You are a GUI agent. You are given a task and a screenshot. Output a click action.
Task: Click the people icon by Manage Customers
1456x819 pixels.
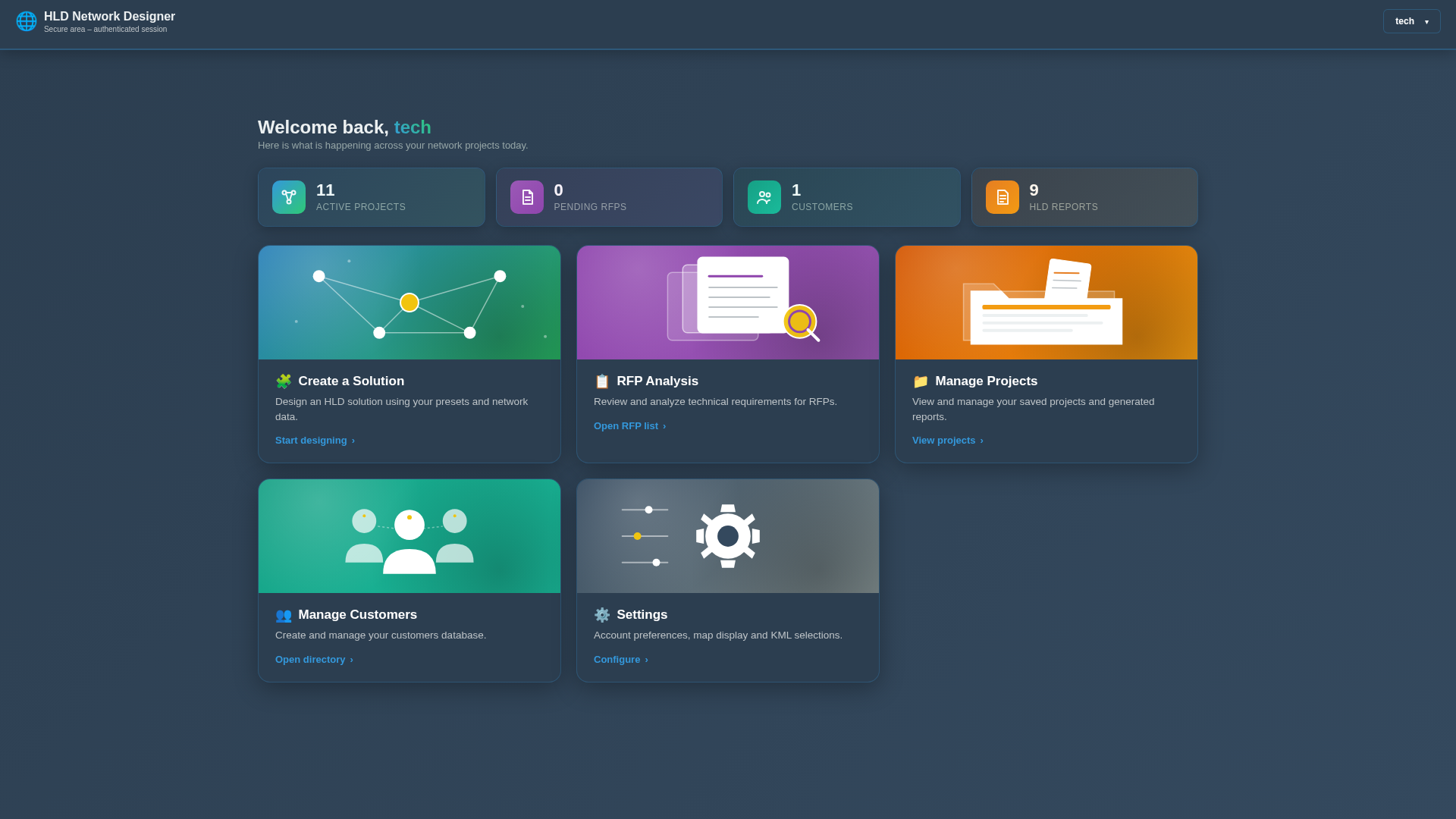(x=284, y=615)
